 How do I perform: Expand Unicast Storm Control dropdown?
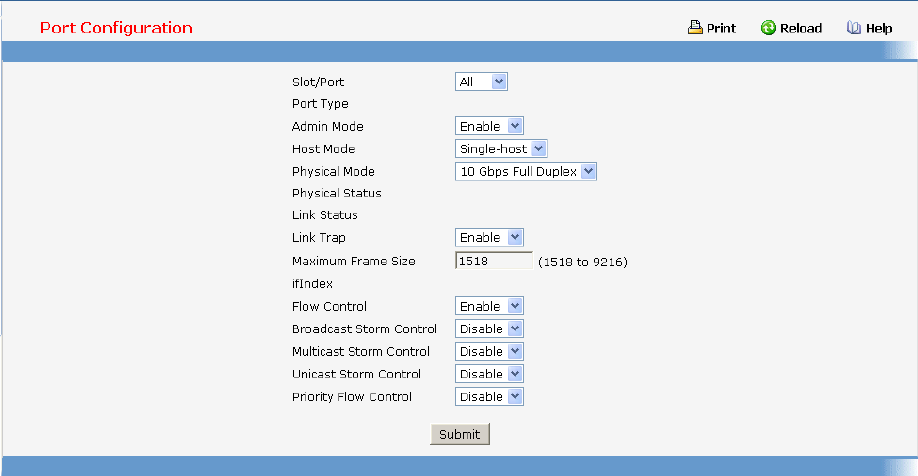(x=489, y=374)
